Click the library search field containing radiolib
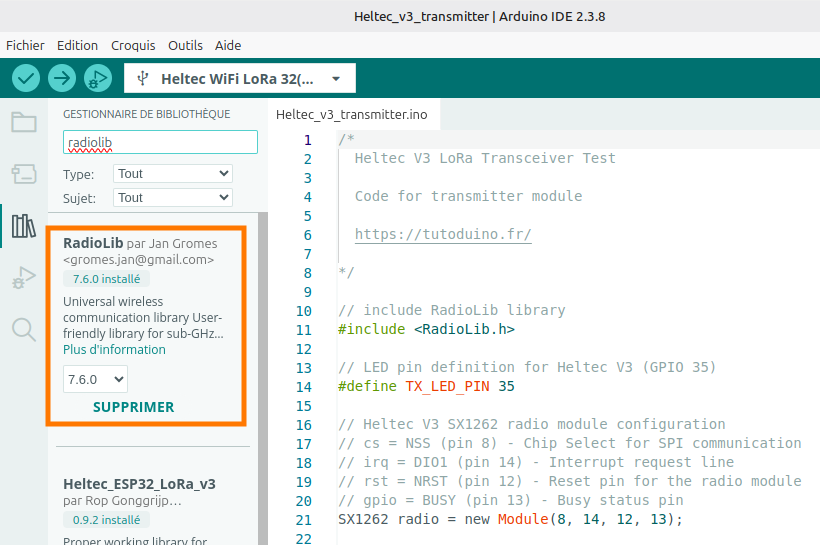The image size is (820, 545). (160, 142)
